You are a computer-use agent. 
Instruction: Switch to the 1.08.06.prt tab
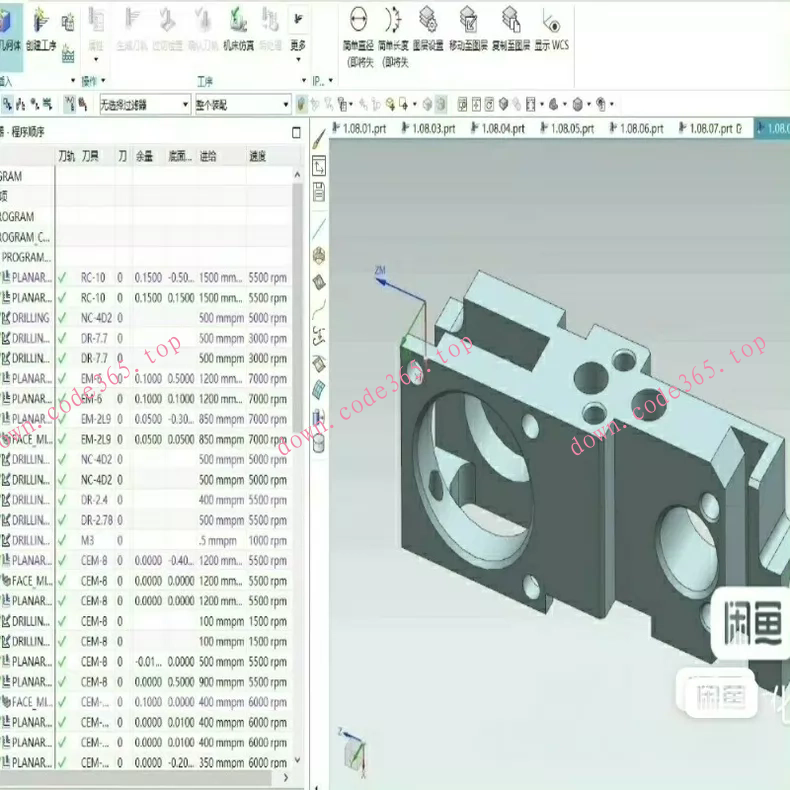click(636, 128)
